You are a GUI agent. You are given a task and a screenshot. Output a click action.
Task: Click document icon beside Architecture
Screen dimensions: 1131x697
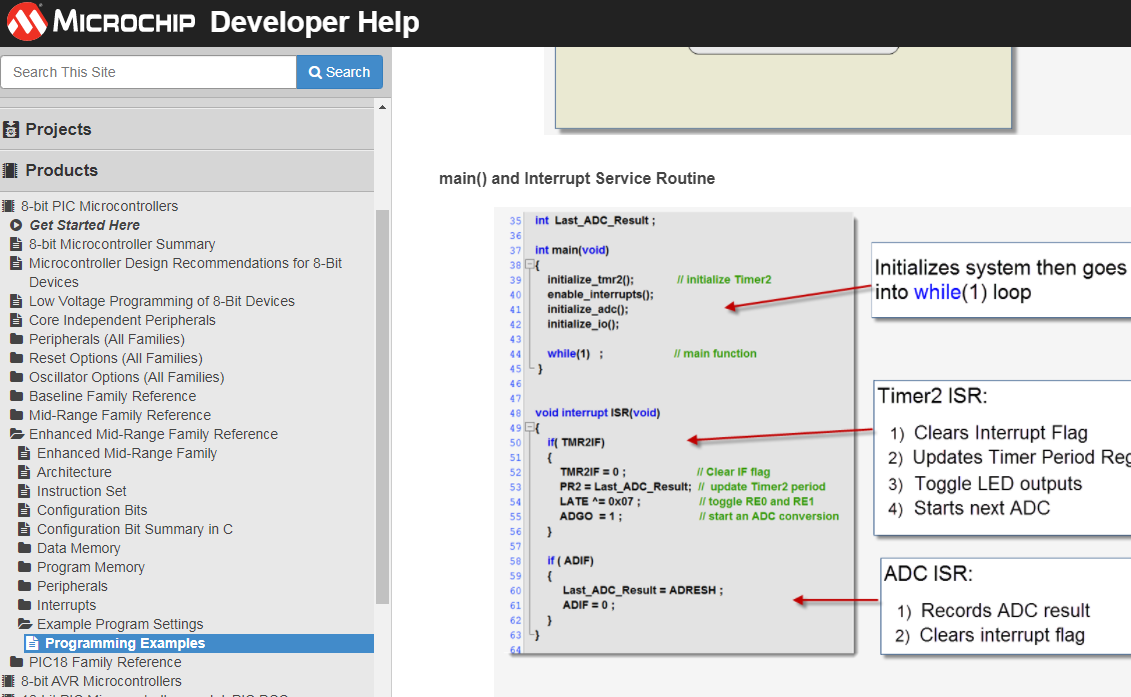coord(24,472)
